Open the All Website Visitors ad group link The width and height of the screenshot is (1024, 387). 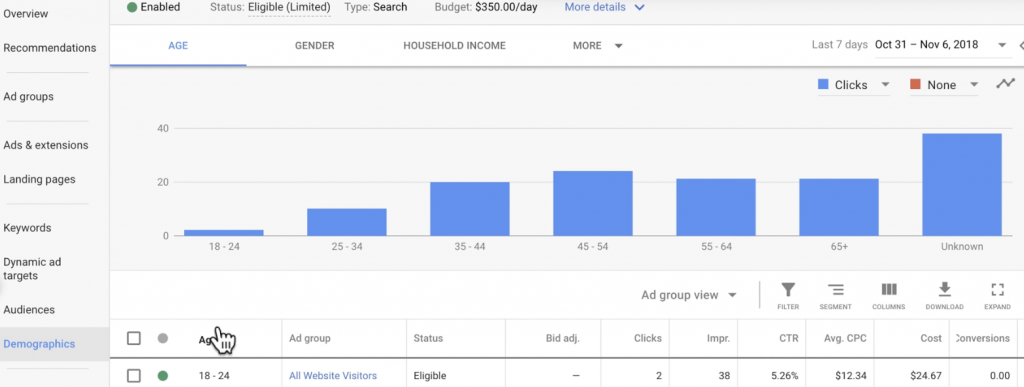click(333, 376)
